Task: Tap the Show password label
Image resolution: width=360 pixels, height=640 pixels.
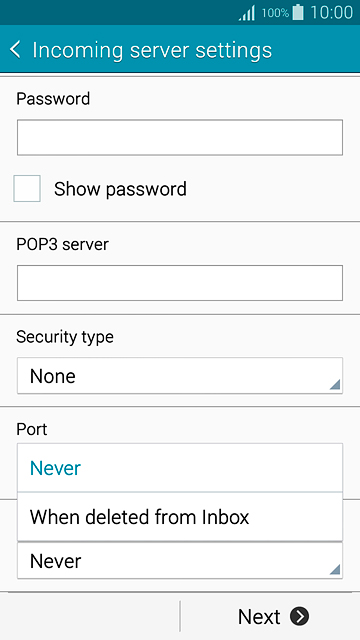Action: coord(120,189)
